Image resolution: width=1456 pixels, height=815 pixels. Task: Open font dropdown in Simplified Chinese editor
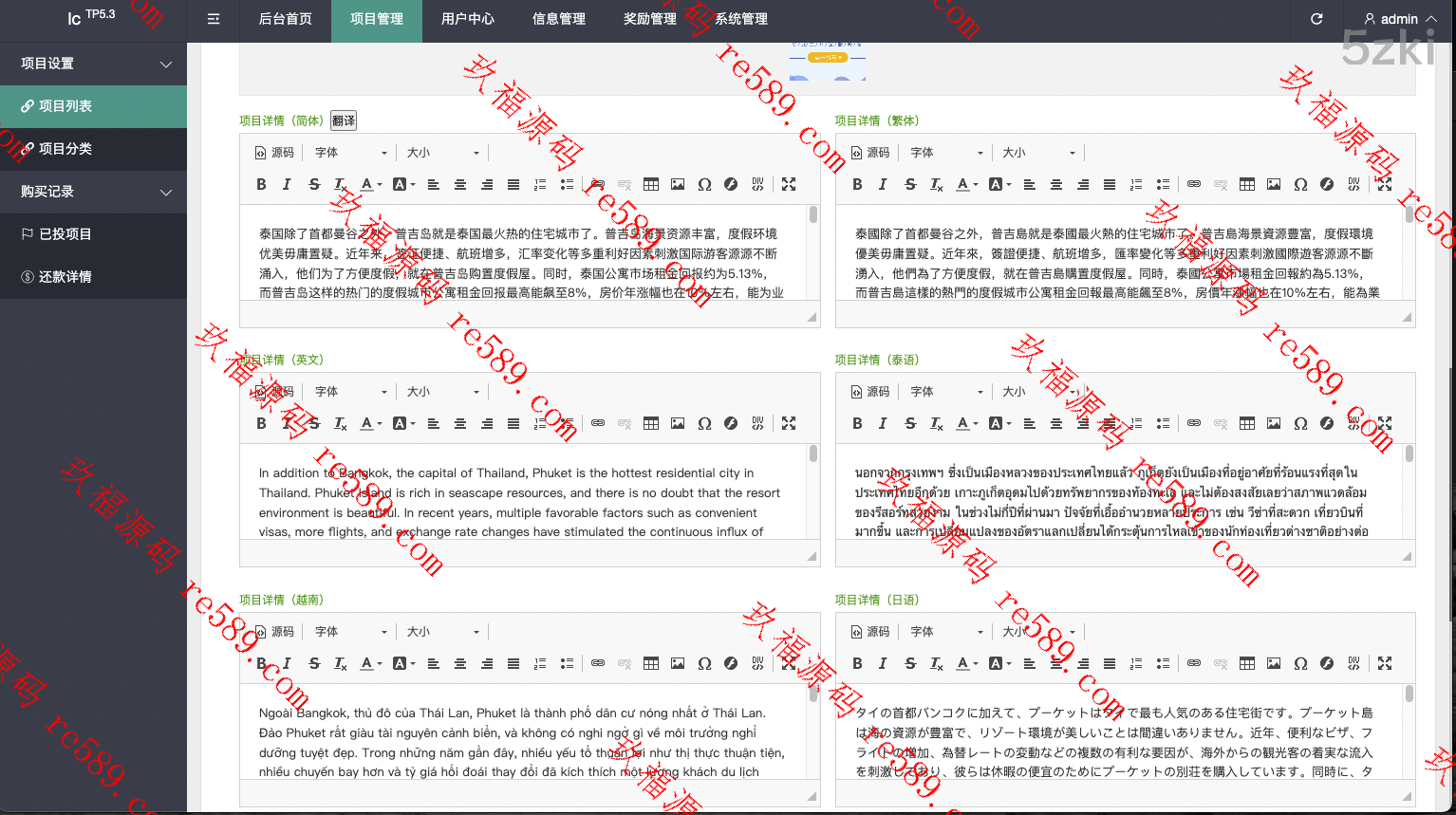[351, 153]
